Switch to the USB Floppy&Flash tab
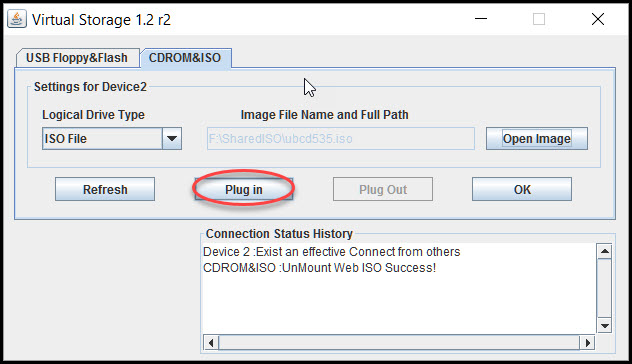 click(77, 58)
